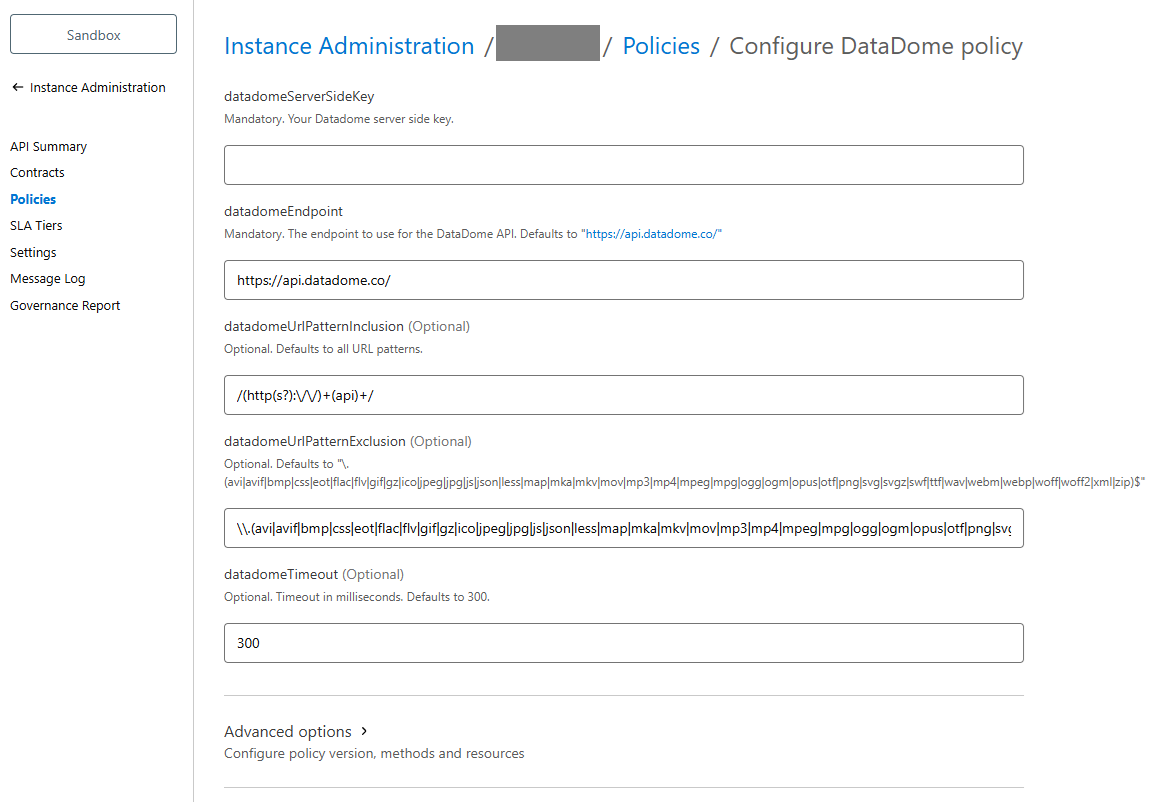
Task: Open the api.datadome.co default link
Action: tap(651, 234)
